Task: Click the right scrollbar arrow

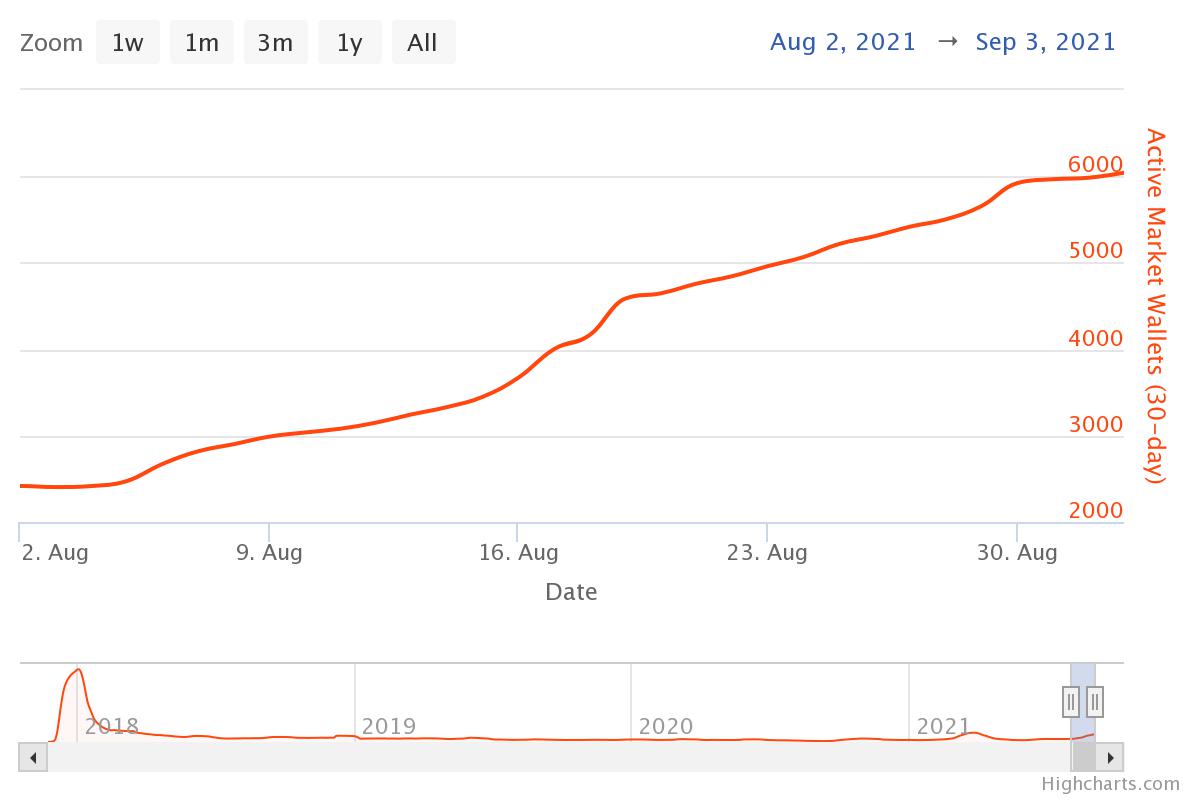Action: click(x=1111, y=757)
